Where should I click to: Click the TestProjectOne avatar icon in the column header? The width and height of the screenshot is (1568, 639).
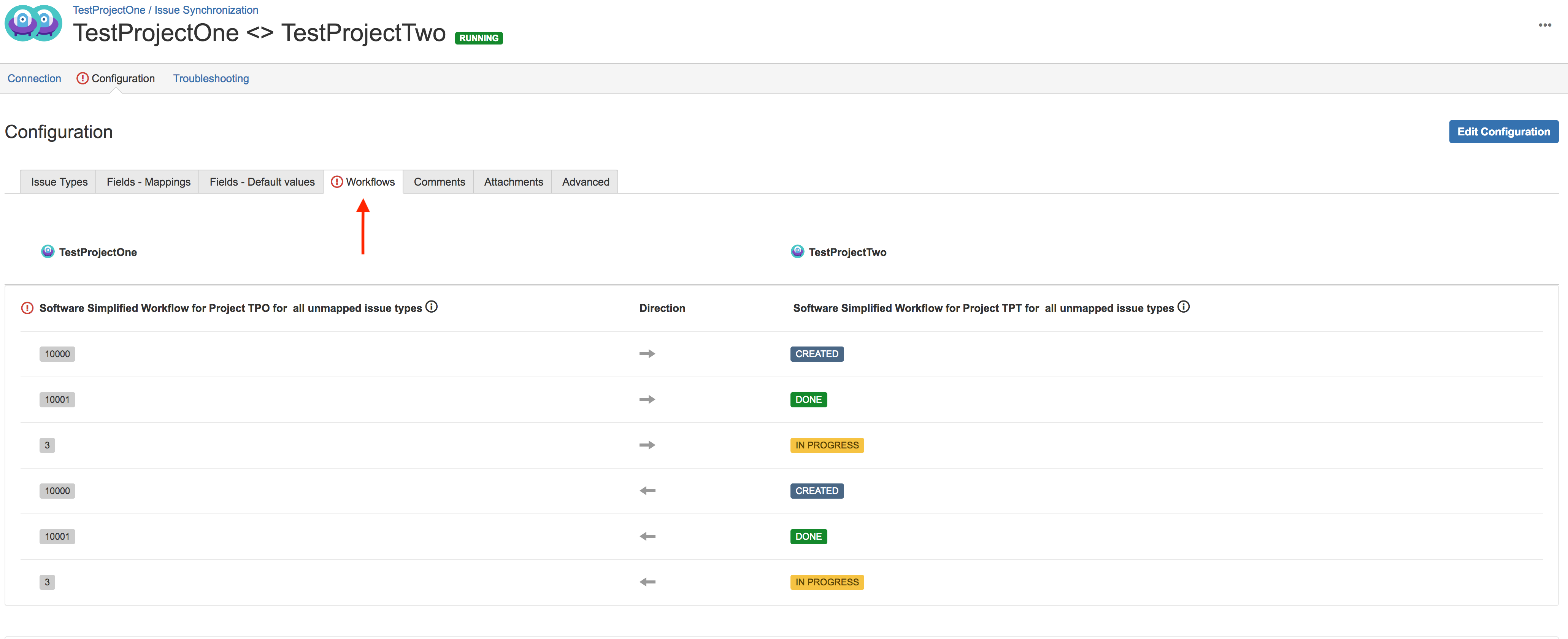(48, 251)
